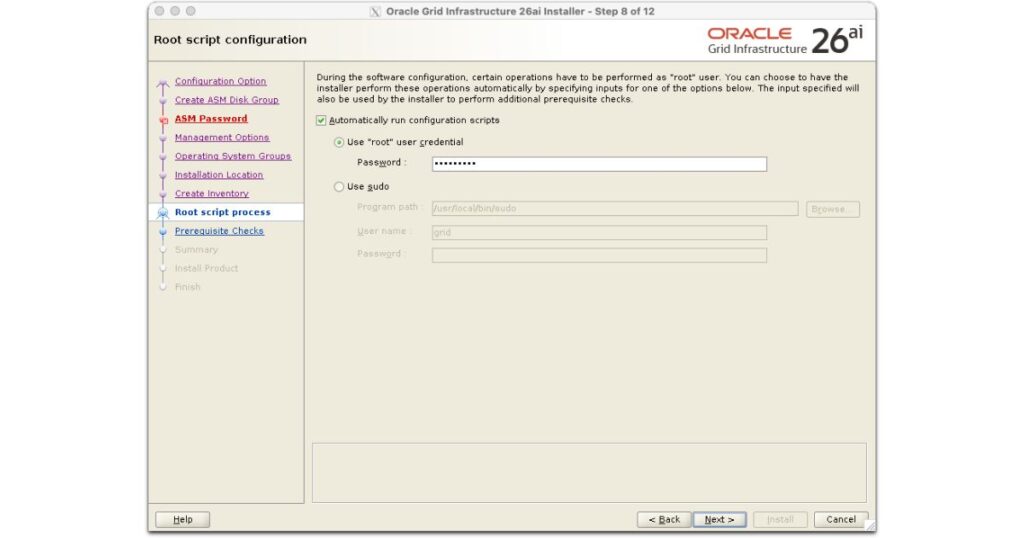Open the Create Inventory step
Viewport: 1024px width, 538px height.
[x=212, y=193]
